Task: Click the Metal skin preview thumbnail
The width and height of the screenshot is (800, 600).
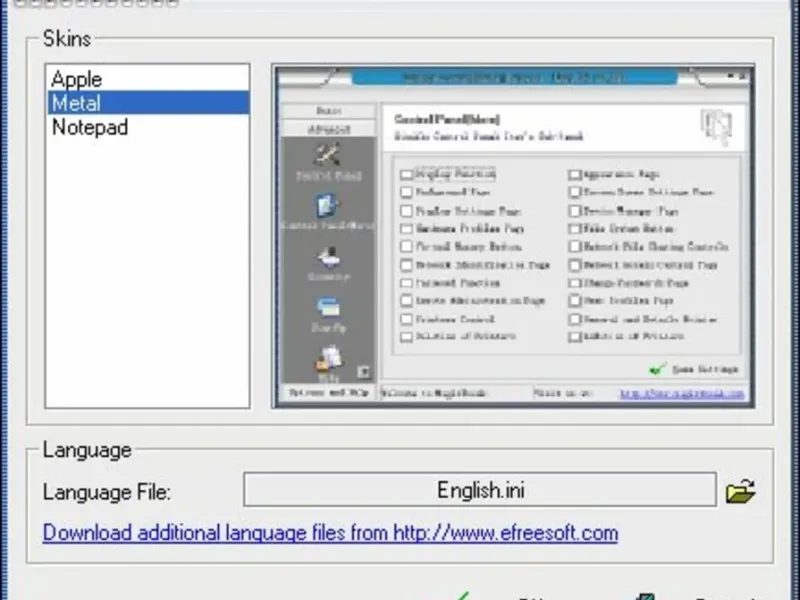Action: (x=513, y=236)
